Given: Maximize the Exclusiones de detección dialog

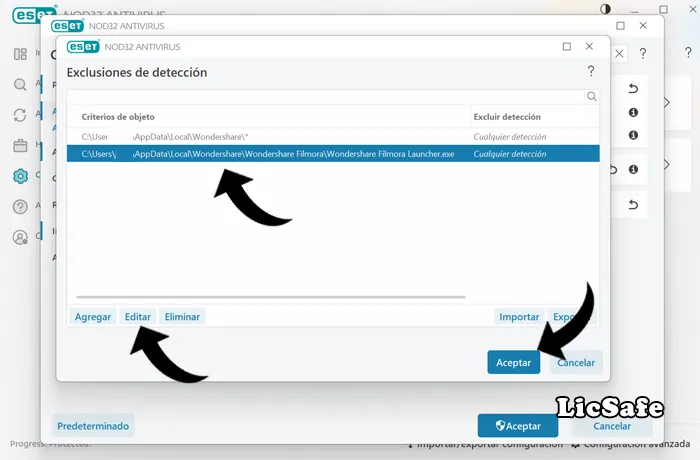Looking at the screenshot, I should point(567,46).
